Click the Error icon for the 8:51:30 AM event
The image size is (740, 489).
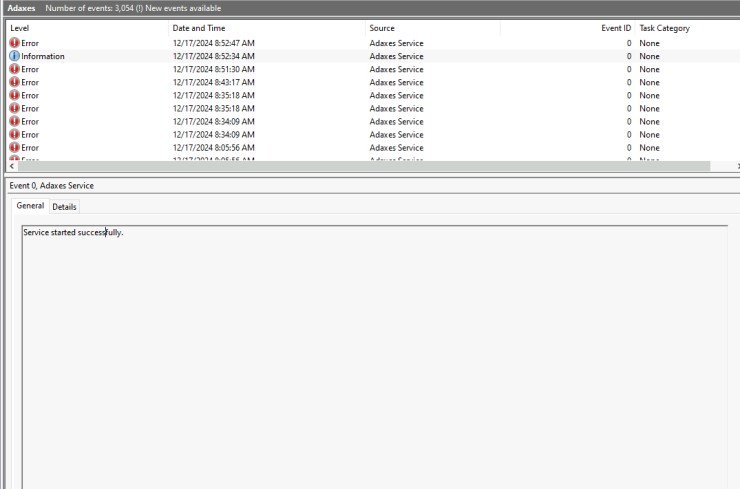click(15, 69)
